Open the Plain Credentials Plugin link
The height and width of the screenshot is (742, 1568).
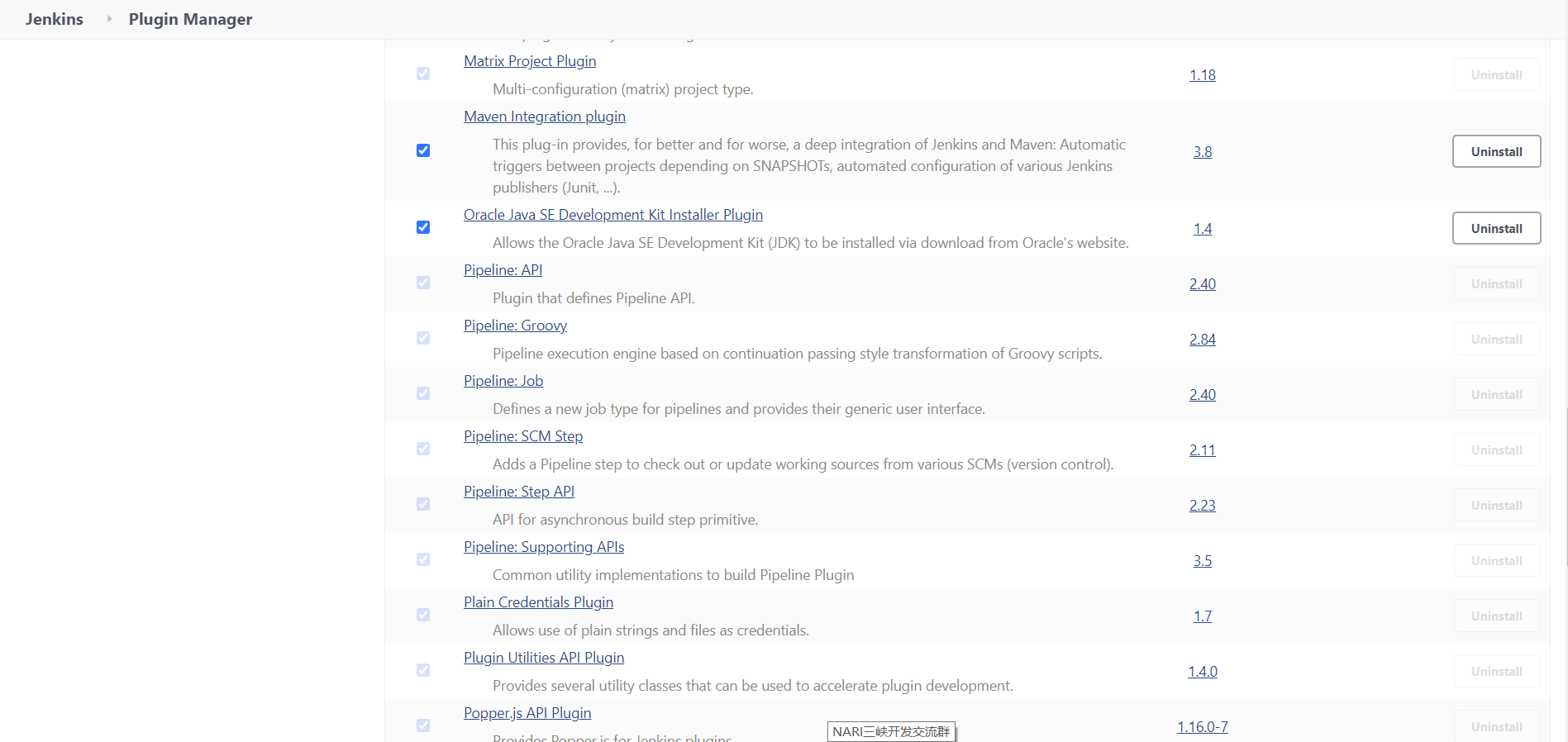coord(539,602)
